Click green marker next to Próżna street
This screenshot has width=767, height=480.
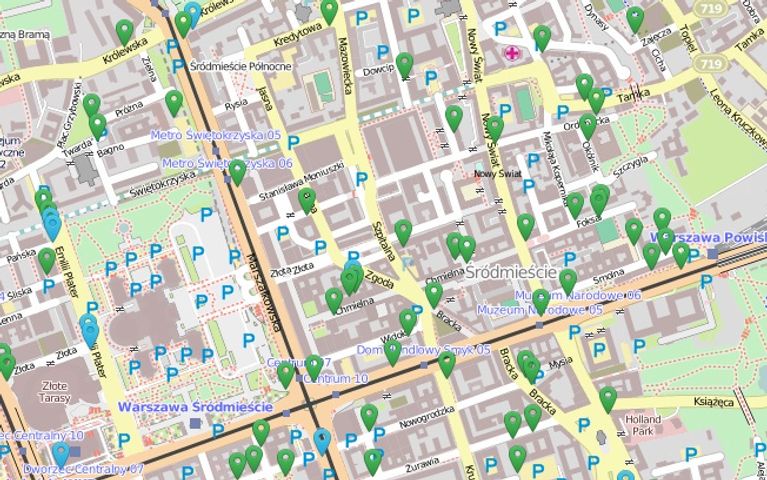(174, 102)
